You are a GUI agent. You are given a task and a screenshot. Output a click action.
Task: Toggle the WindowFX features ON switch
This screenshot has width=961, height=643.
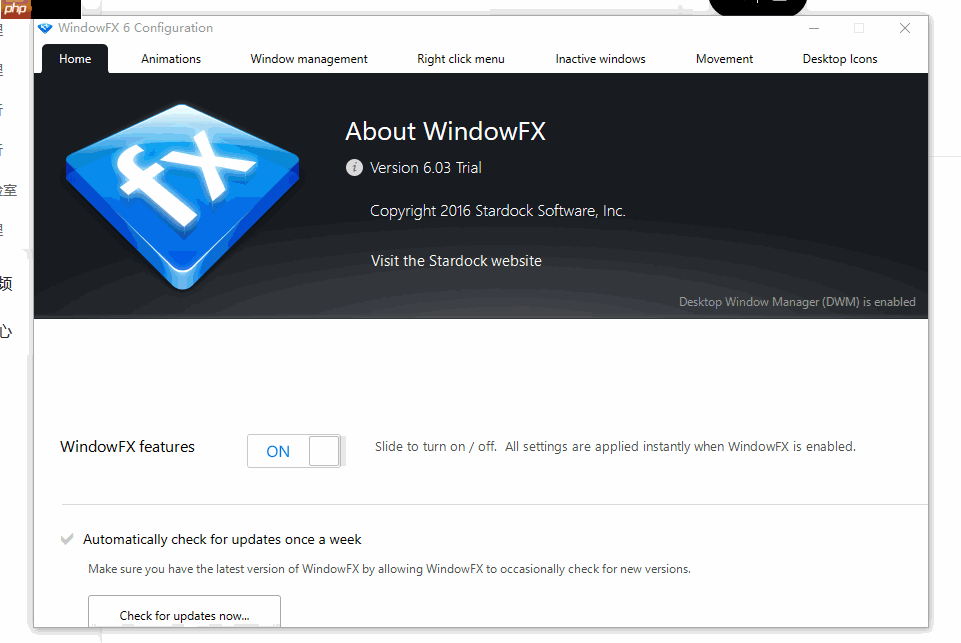click(x=295, y=451)
